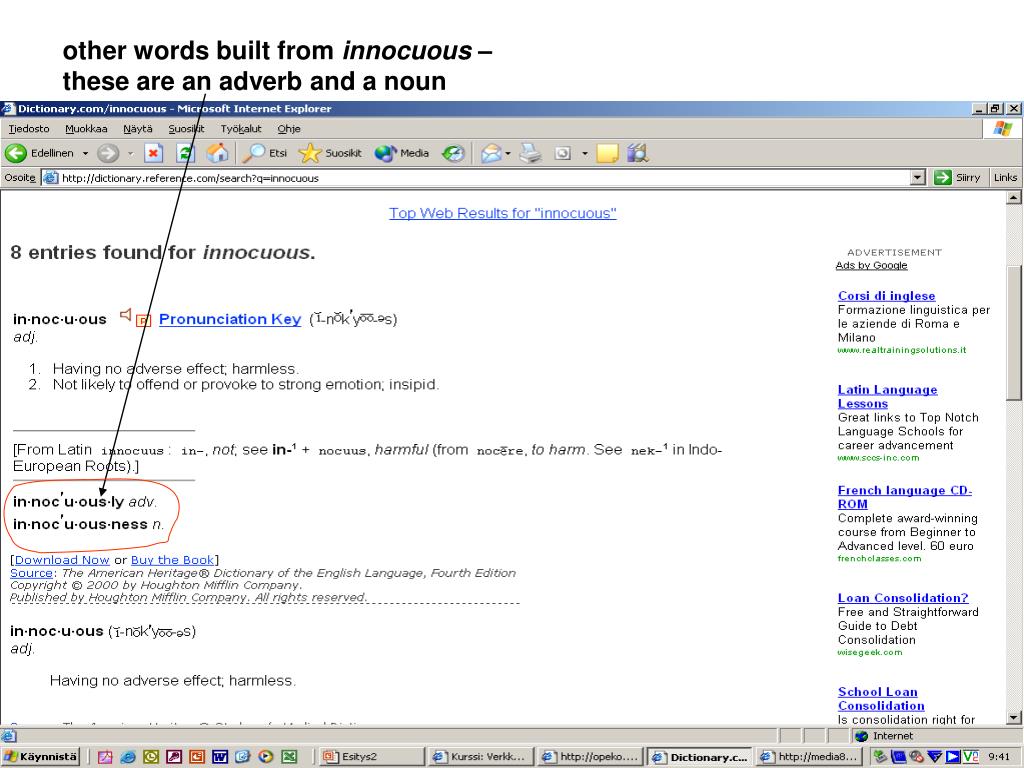Viewport: 1024px width, 768px height.
Task: Open the Ohje menu
Action: [289, 129]
